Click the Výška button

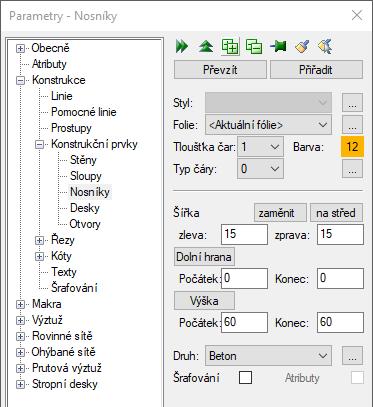pyautogui.click(x=204, y=301)
